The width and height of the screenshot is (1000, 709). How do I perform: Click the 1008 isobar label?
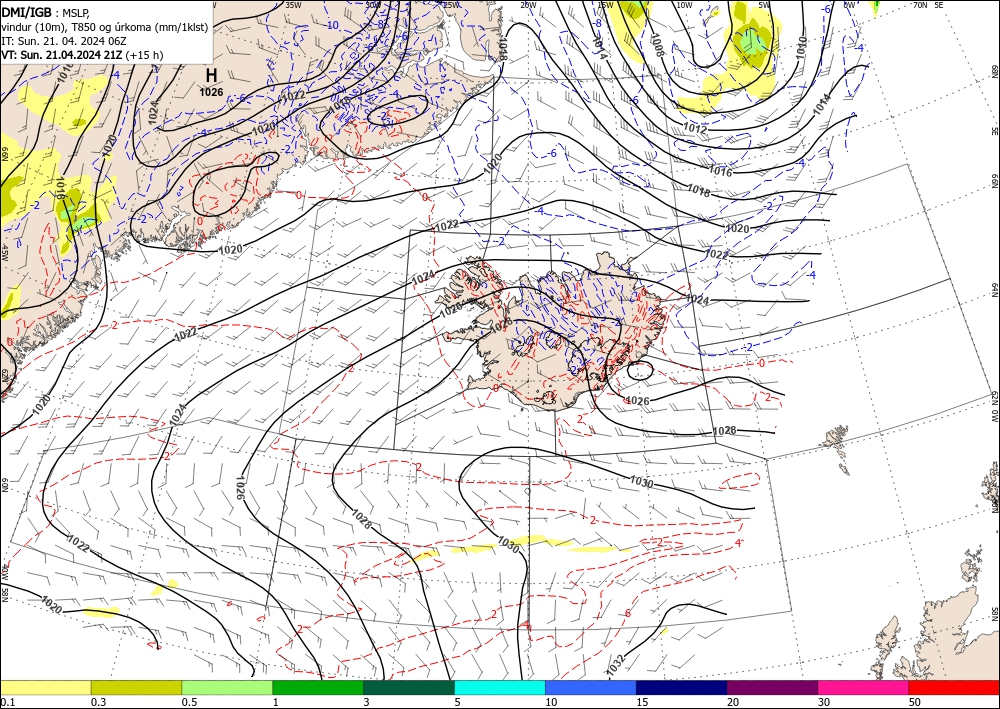click(658, 45)
